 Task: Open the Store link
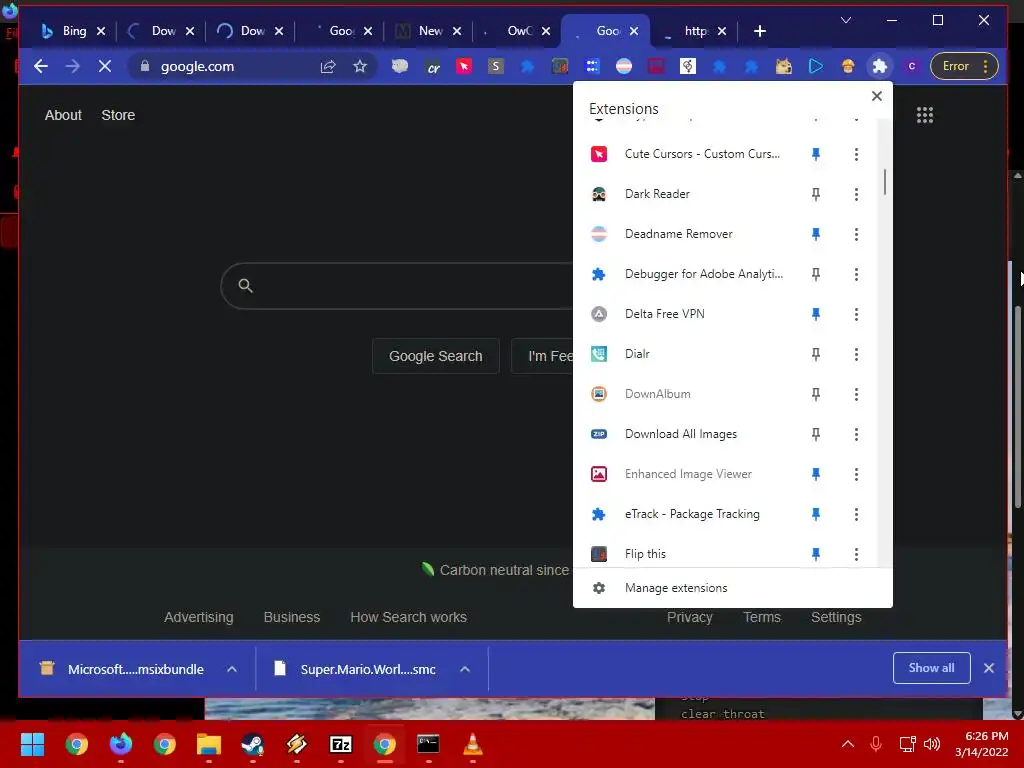[118, 115]
